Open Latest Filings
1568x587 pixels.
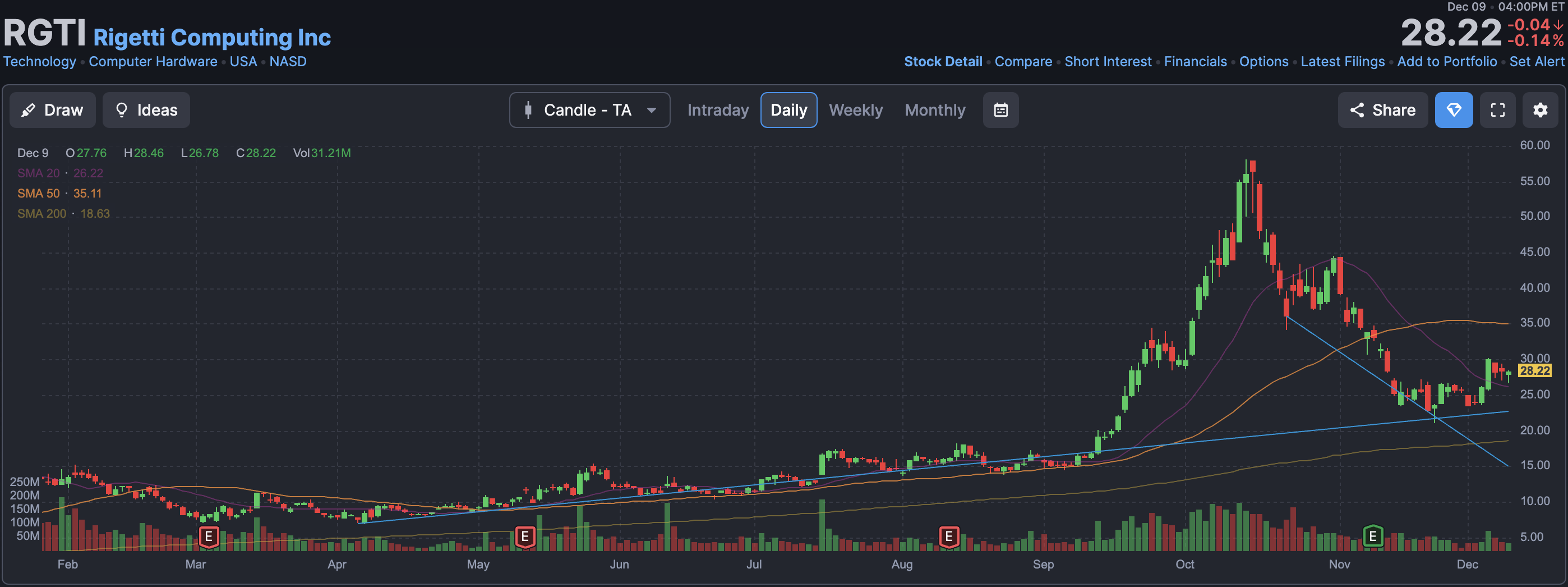(1342, 62)
